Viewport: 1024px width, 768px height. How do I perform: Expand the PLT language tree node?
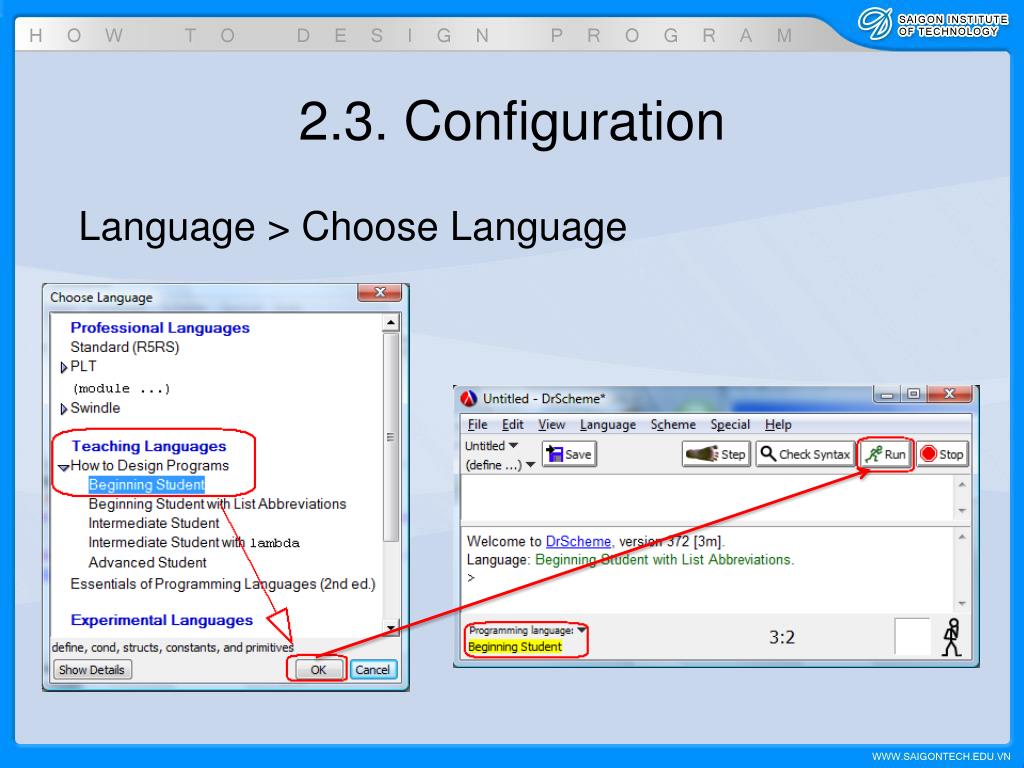(63, 368)
